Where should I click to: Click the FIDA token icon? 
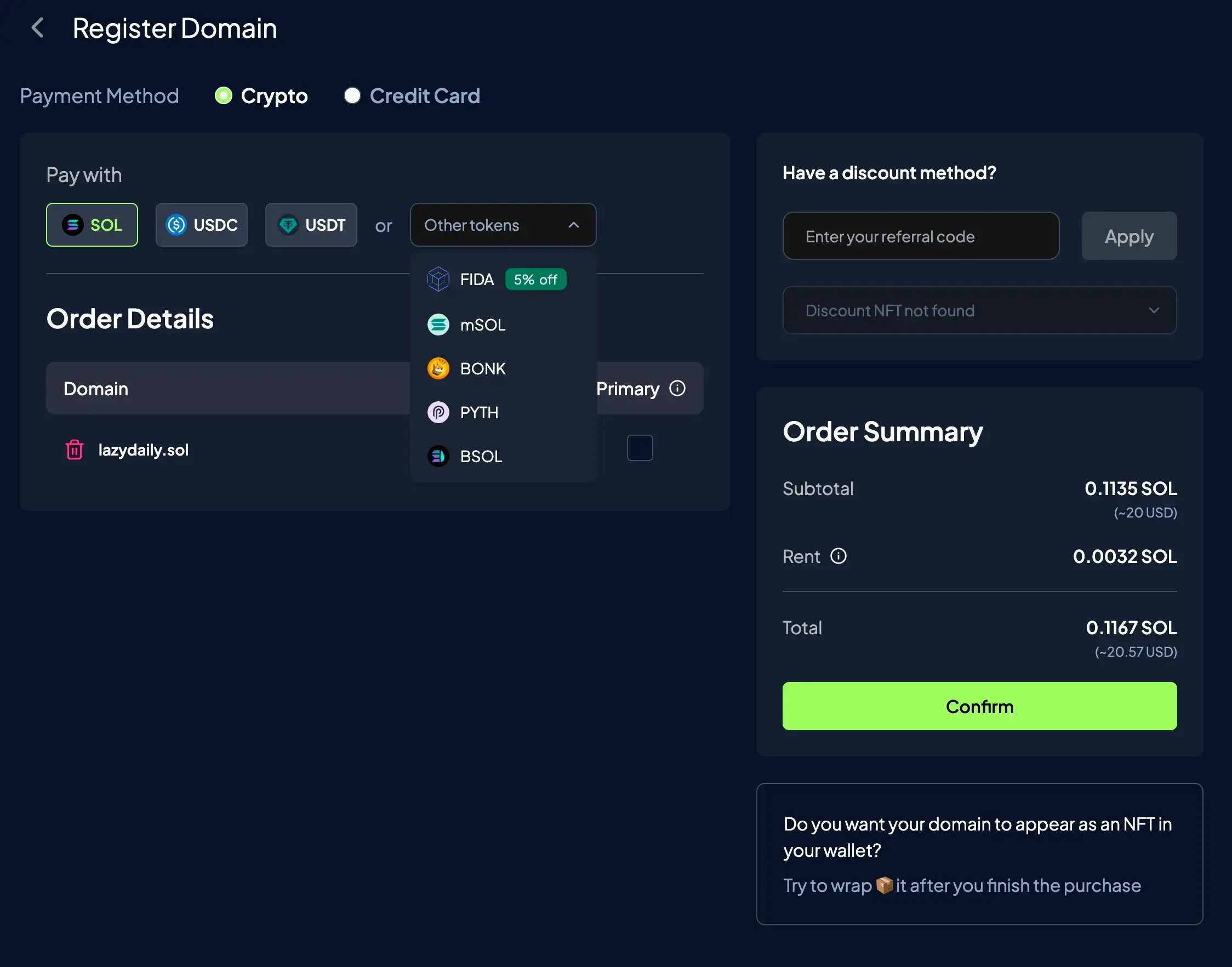pos(438,279)
